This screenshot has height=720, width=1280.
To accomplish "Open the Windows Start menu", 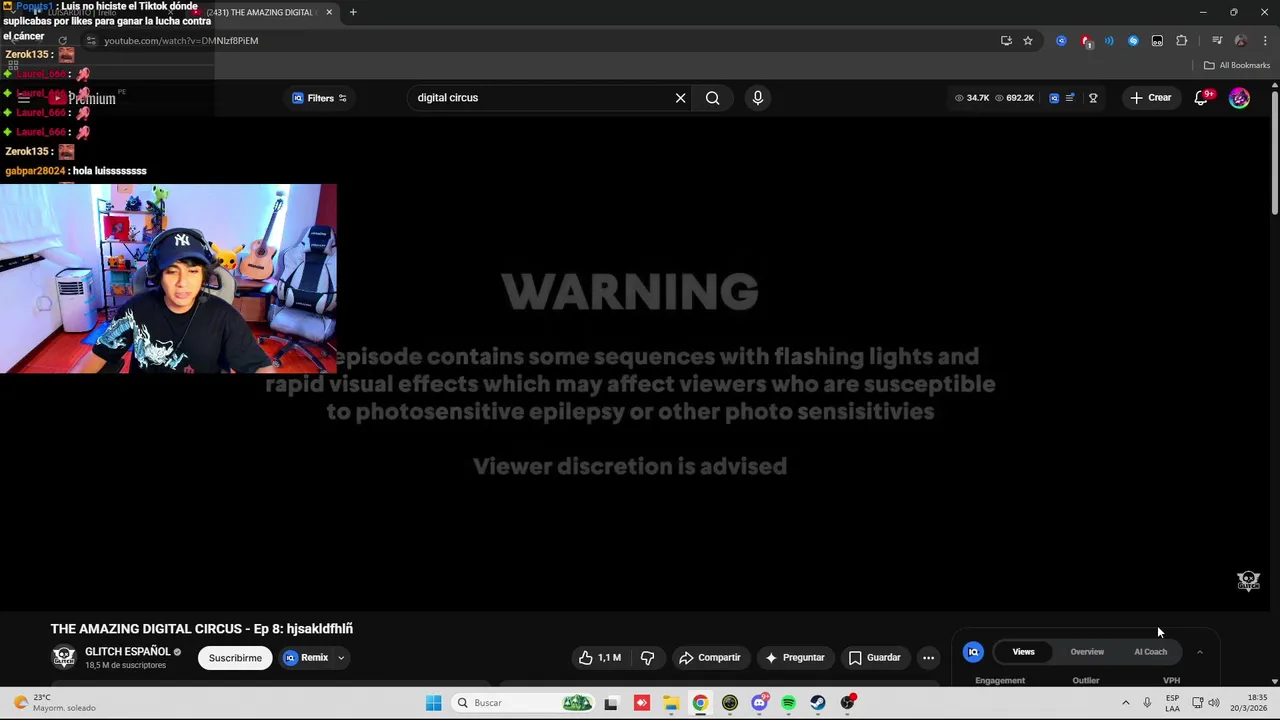I will (x=433, y=703).
